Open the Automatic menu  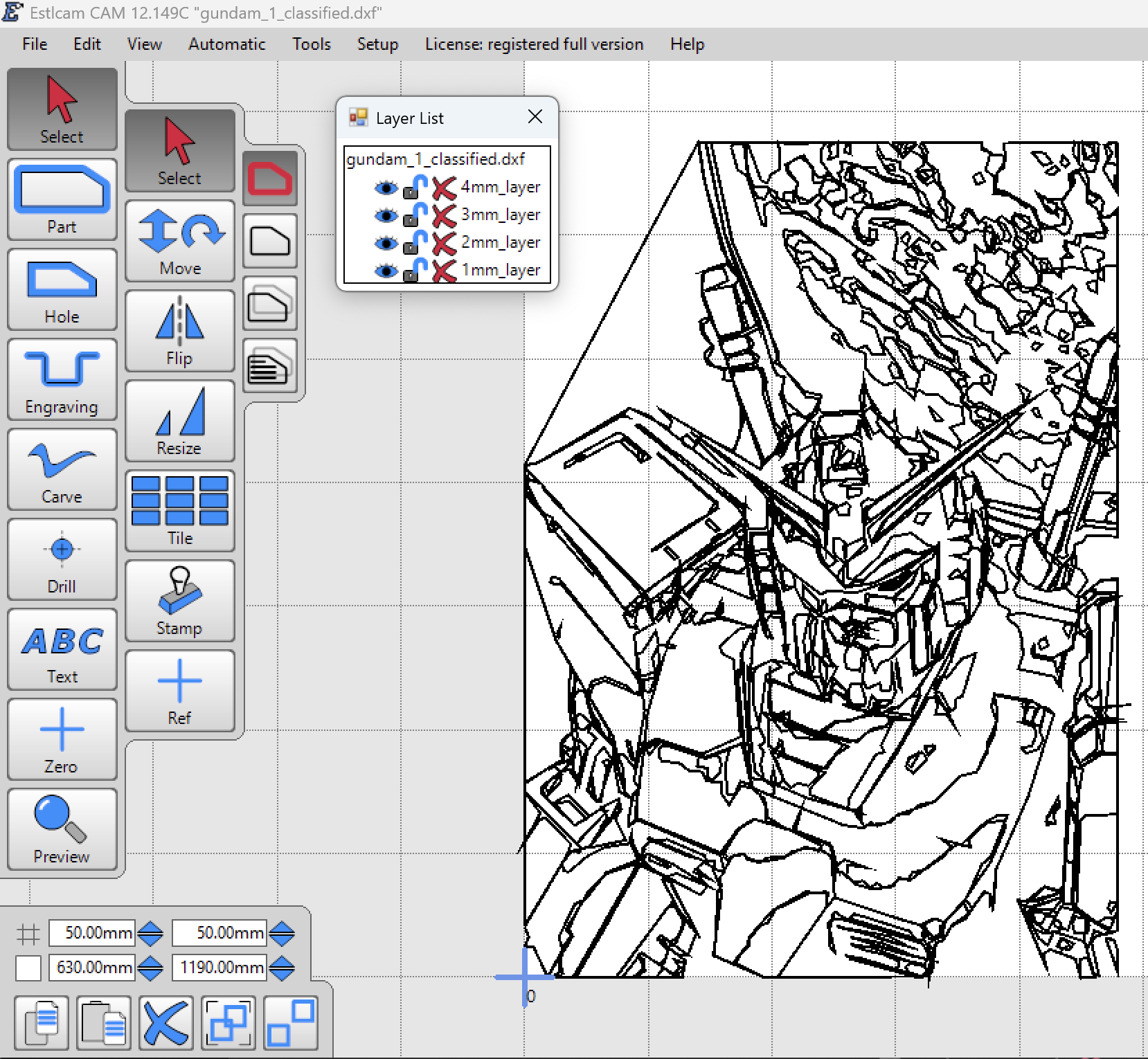pyautogui.click(x=226, y=44)
